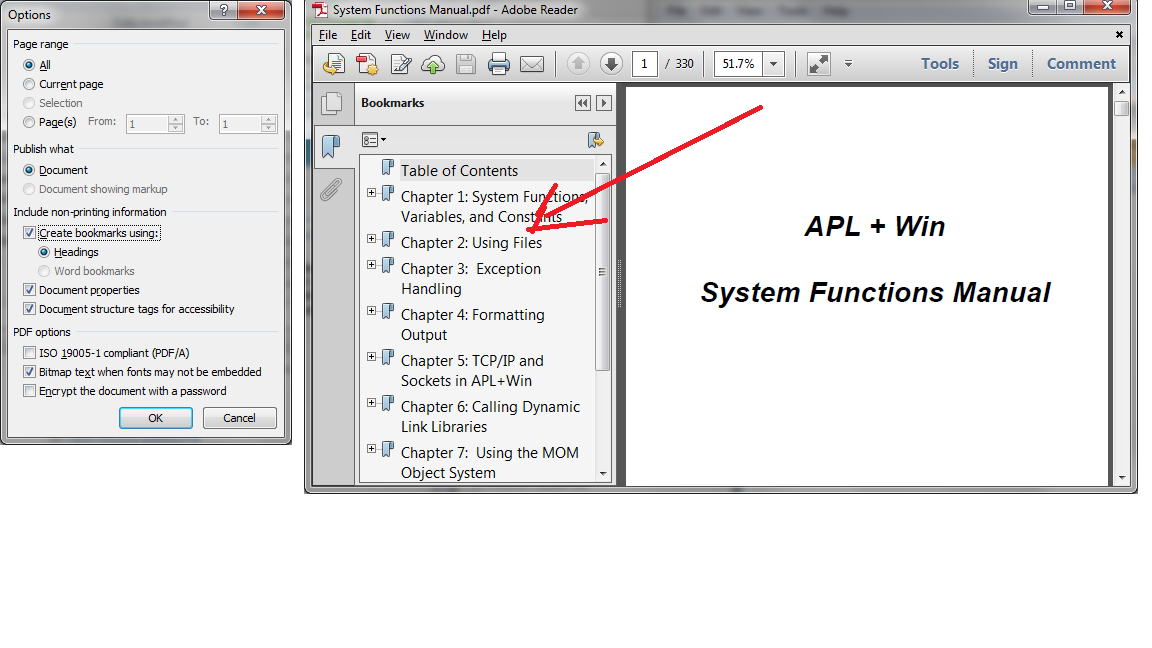The height and width of the screenshot is (648, 1152).
Task: Click the Sign/edit document toolbar icon
Action: (x=400, y=64)
